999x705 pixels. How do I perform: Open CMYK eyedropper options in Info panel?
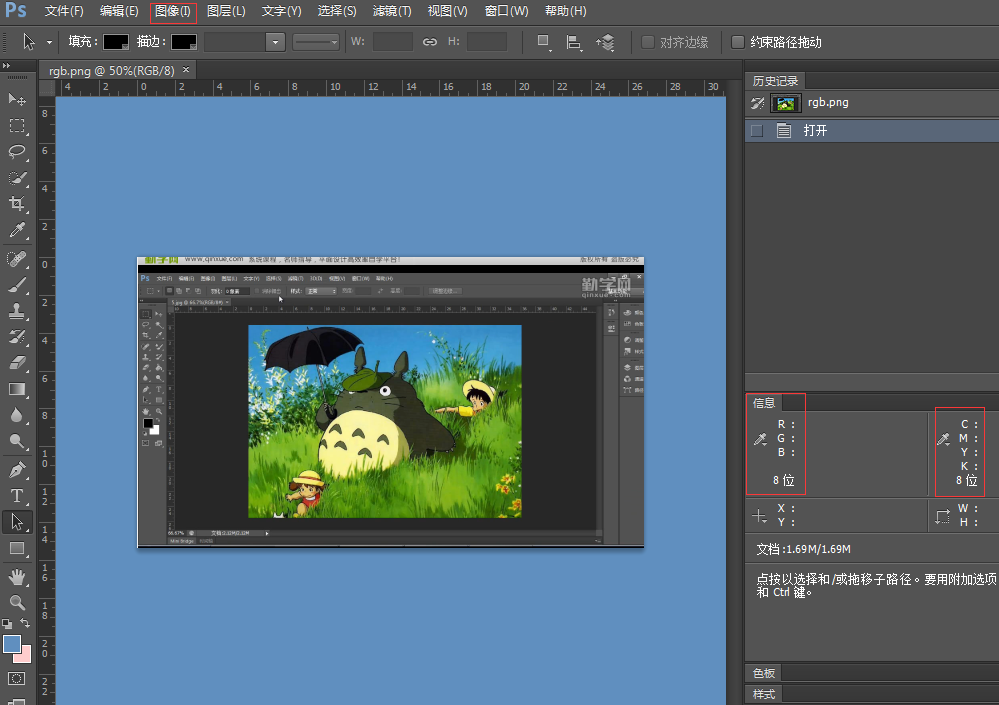click(944, 439)
